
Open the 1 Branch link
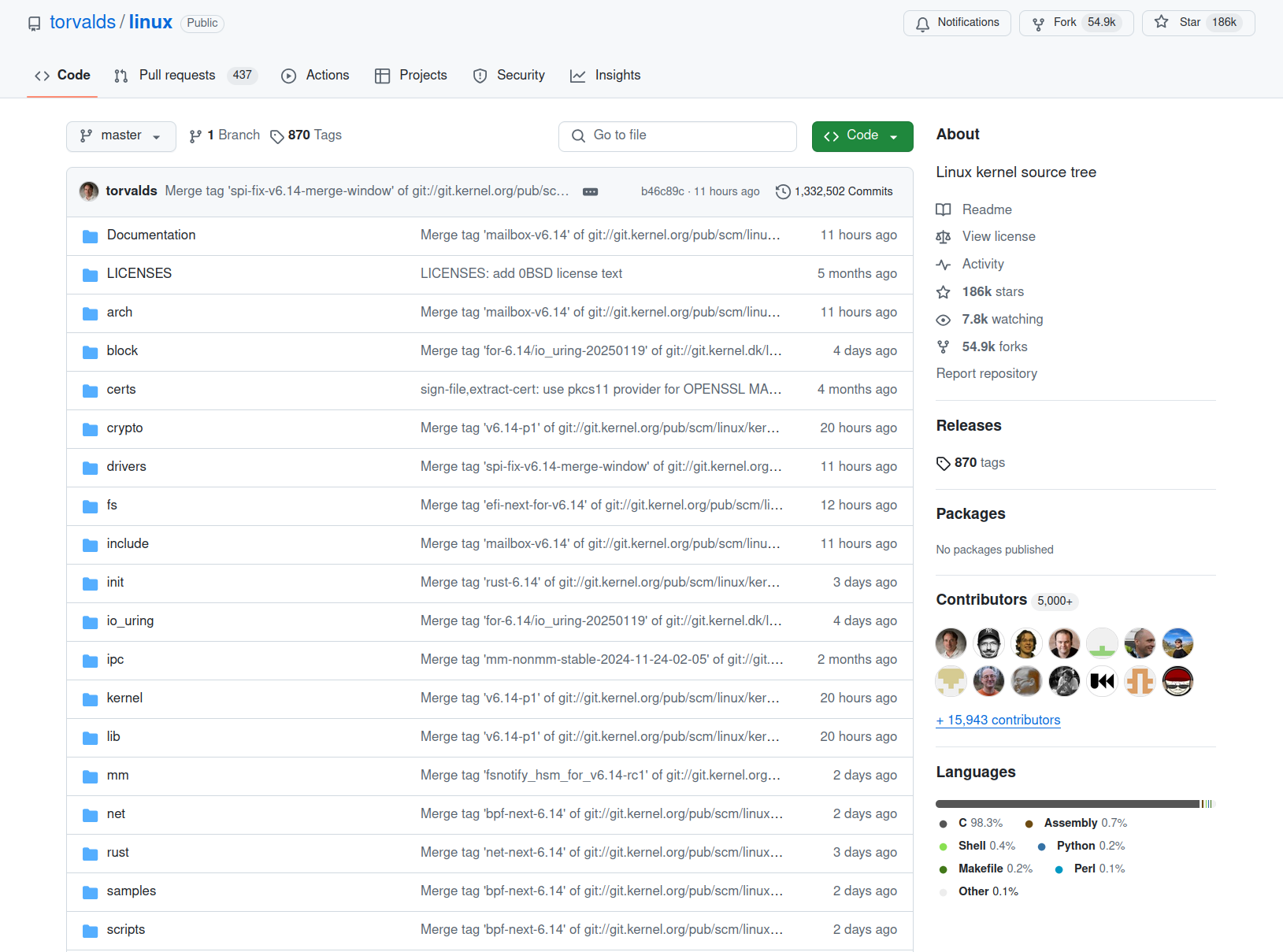pos(225,135)
